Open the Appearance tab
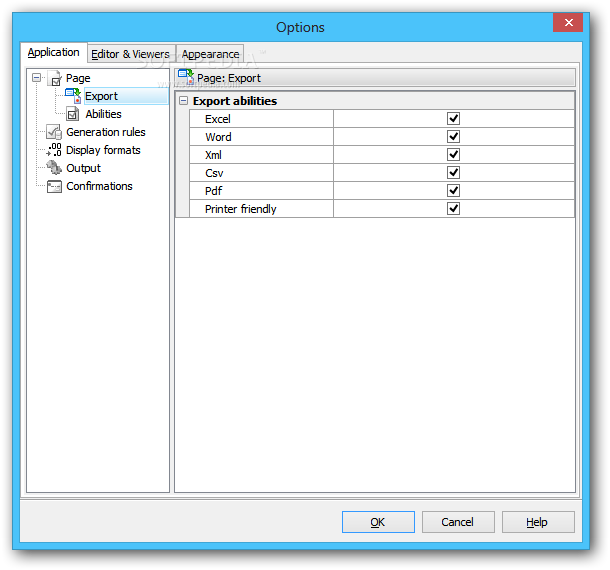The height and width of the screenshot is (570, 610). click(x=210, y=54)
